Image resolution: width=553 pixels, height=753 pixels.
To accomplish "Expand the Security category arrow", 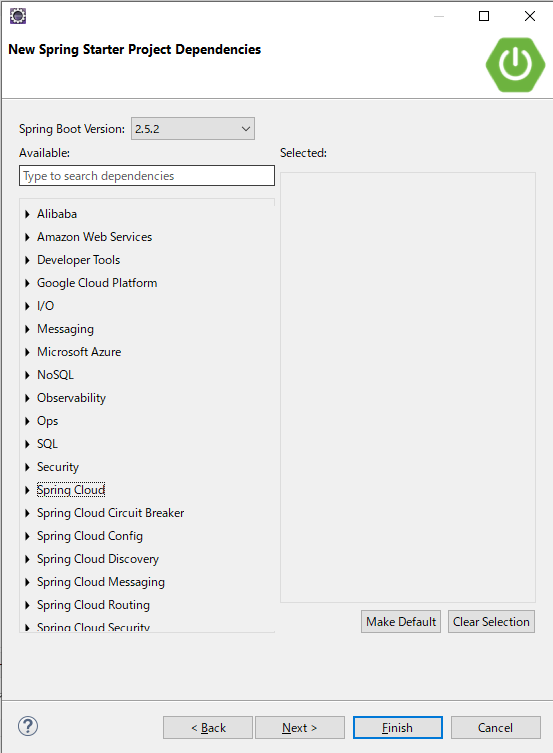I will pyautogui.click(x=27, y=467).
